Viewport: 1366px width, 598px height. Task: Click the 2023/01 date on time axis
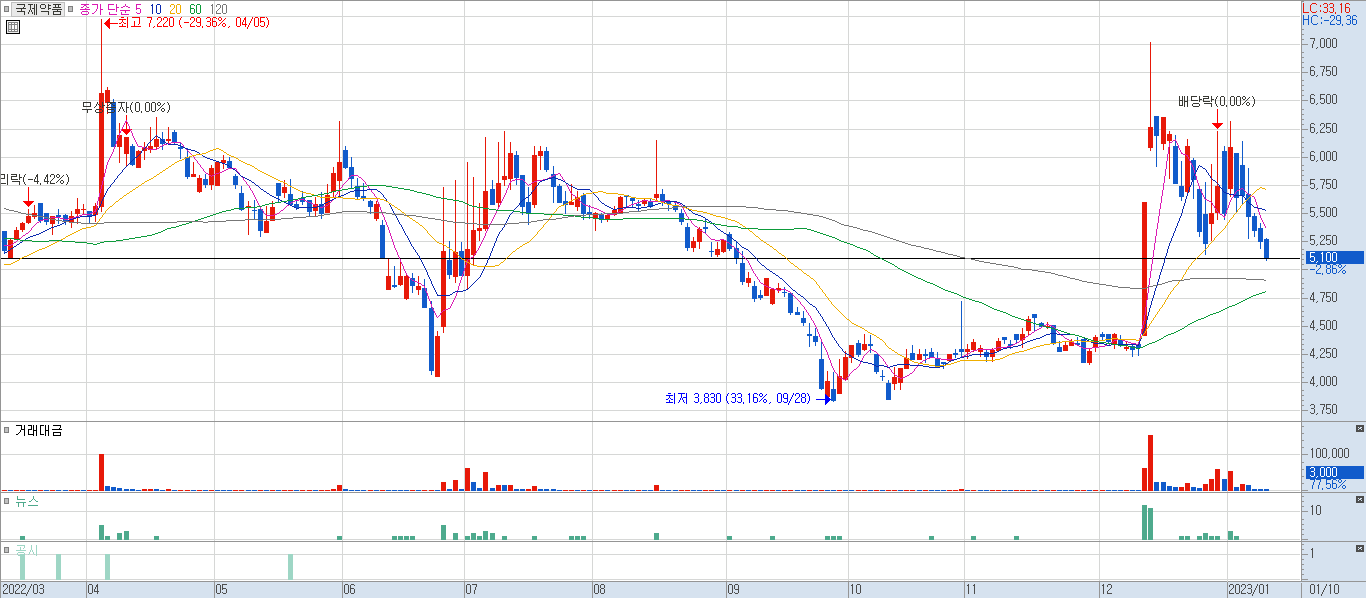click(1247, 589)
